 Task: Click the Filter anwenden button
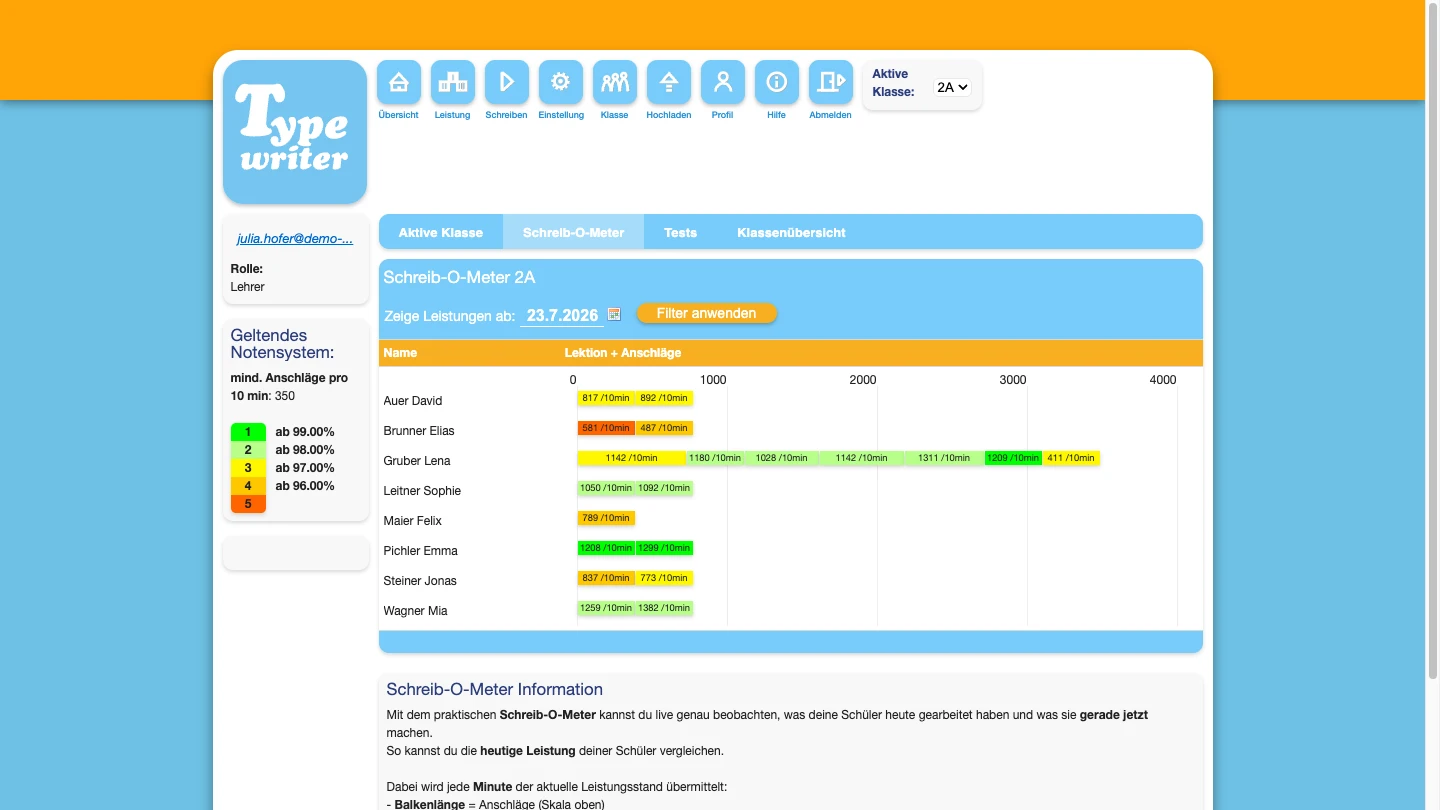[x=706, y=313]
